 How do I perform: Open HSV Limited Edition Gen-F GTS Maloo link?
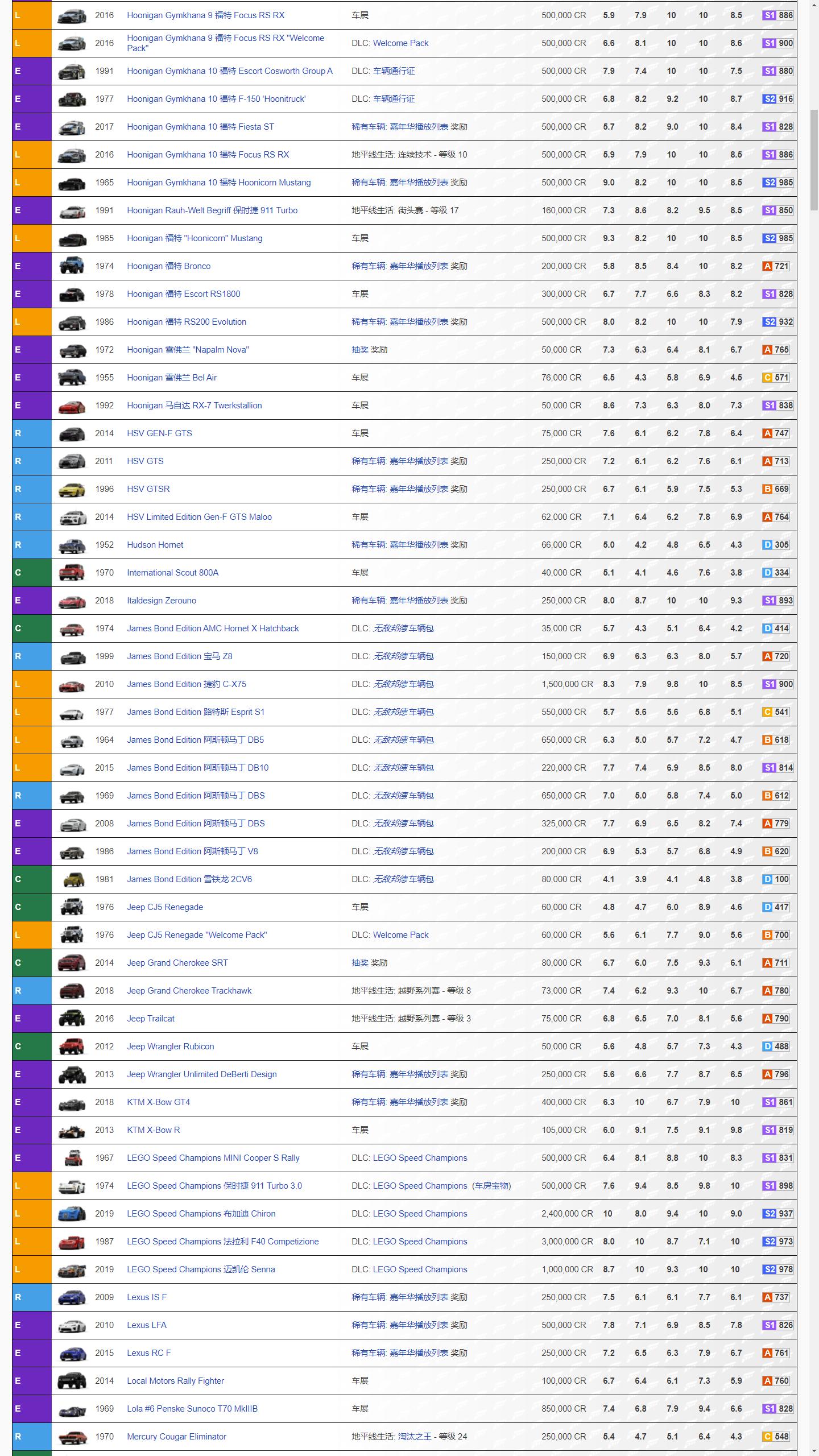click(199, 517)
